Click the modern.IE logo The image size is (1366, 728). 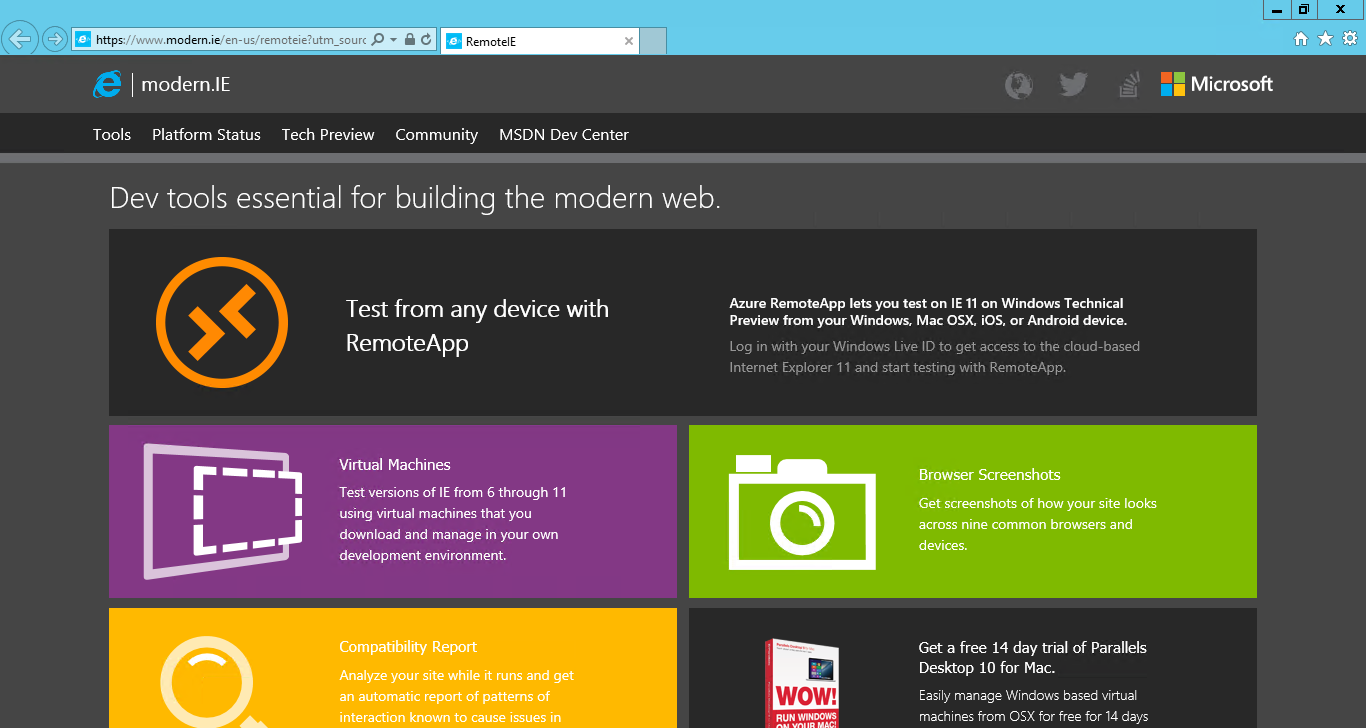(x=161, y=84)
